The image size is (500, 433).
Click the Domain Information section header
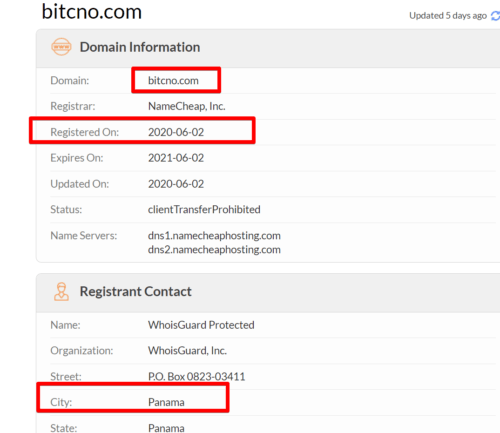click(140, 47)
